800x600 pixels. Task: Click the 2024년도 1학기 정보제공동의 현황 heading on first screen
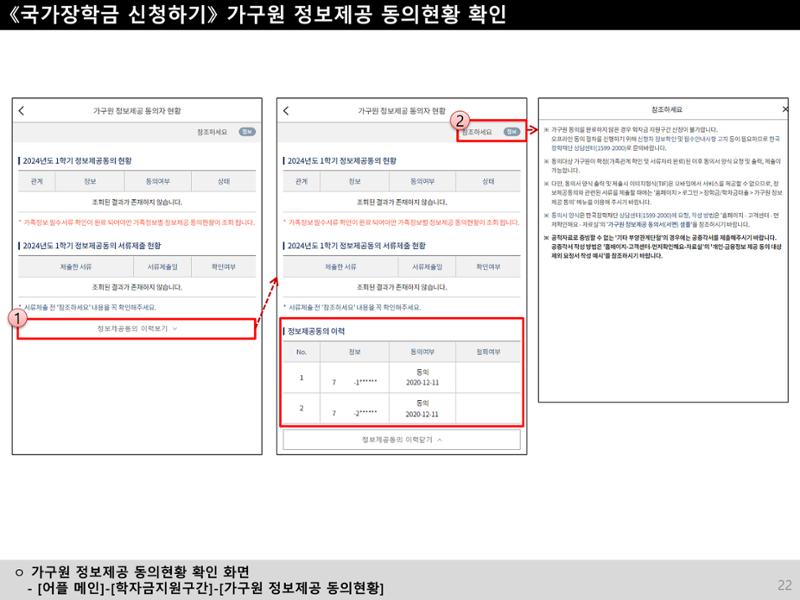coord(77,161)
